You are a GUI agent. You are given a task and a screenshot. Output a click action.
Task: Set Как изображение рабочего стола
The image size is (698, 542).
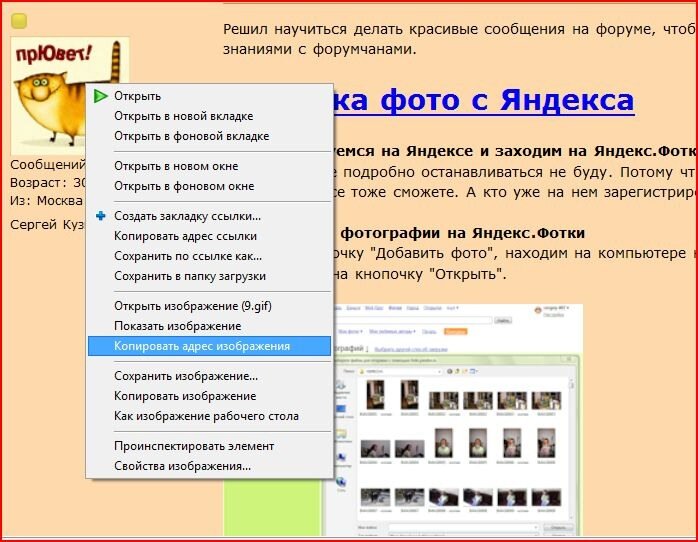(x=206, y=416)
